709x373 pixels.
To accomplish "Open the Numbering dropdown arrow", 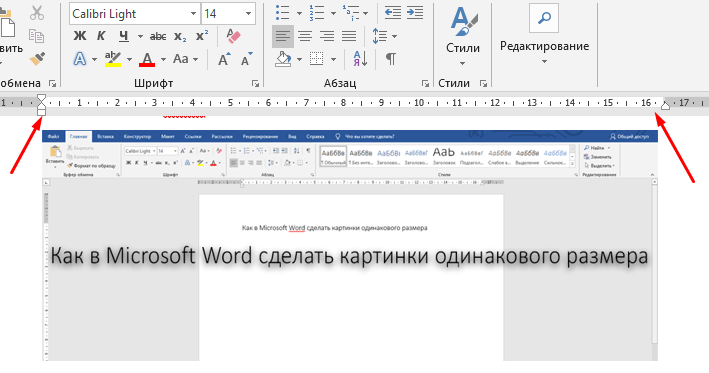I will 333,14.
